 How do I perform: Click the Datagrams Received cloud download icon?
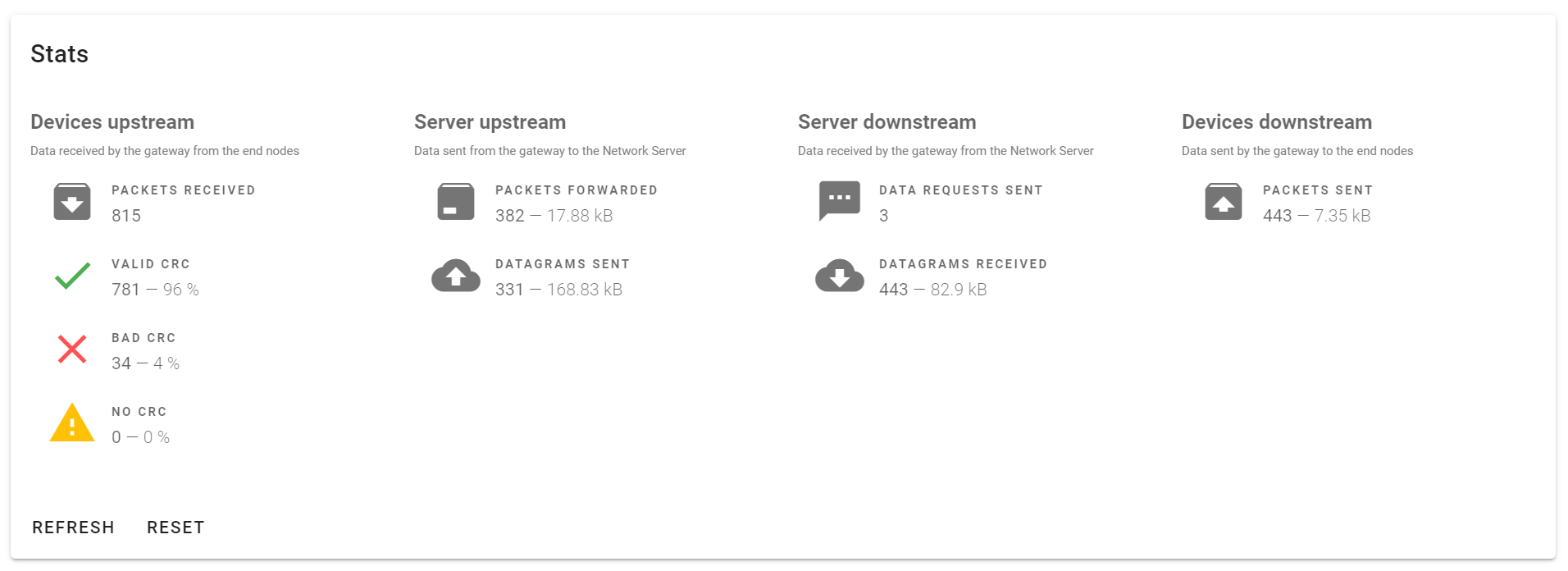tap(840, 276)
